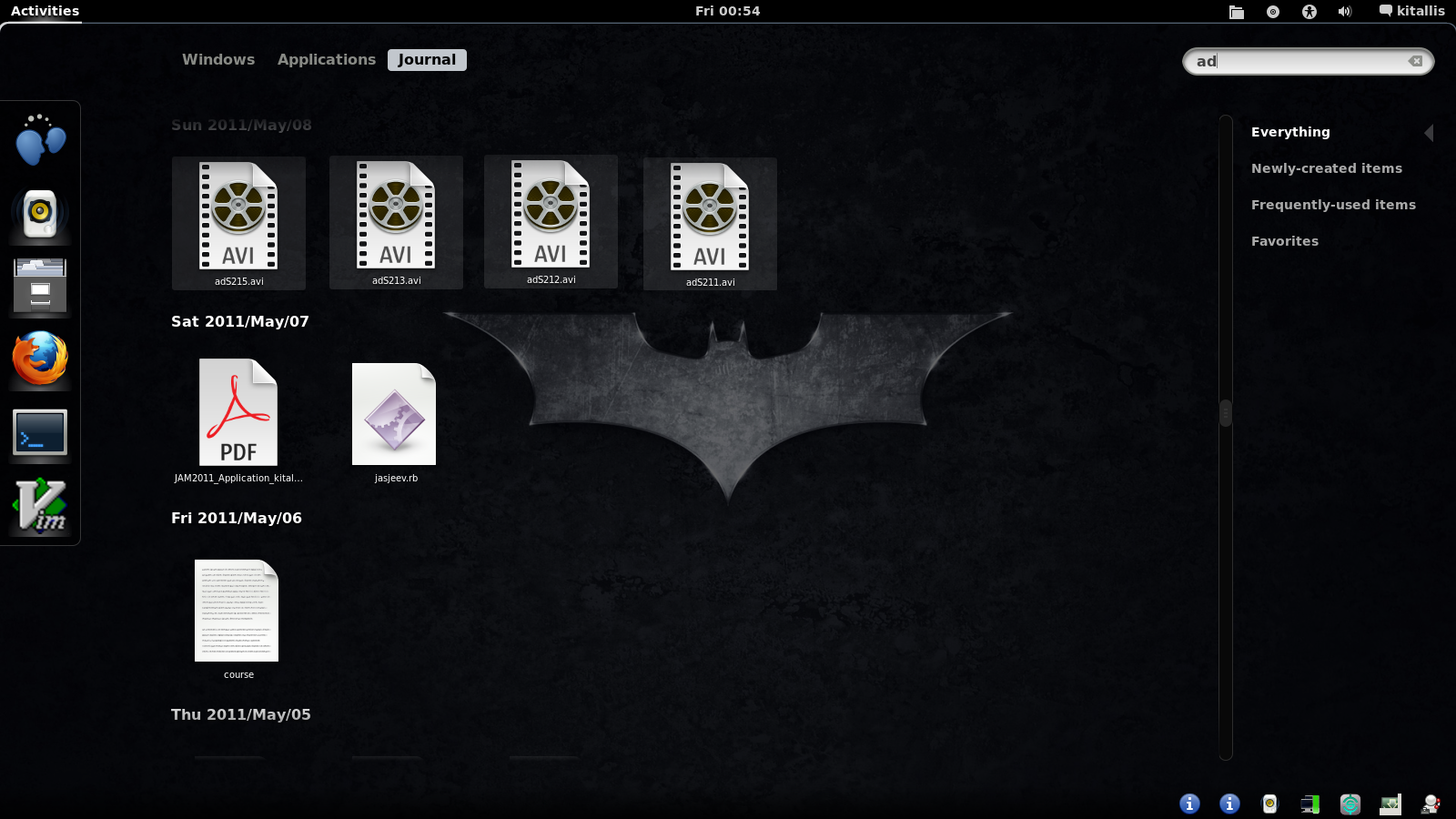This screenshot has width=1456, height=819.
Task: Open the jasjeev.rb Ruby file
Action: [x=396, y=422]
